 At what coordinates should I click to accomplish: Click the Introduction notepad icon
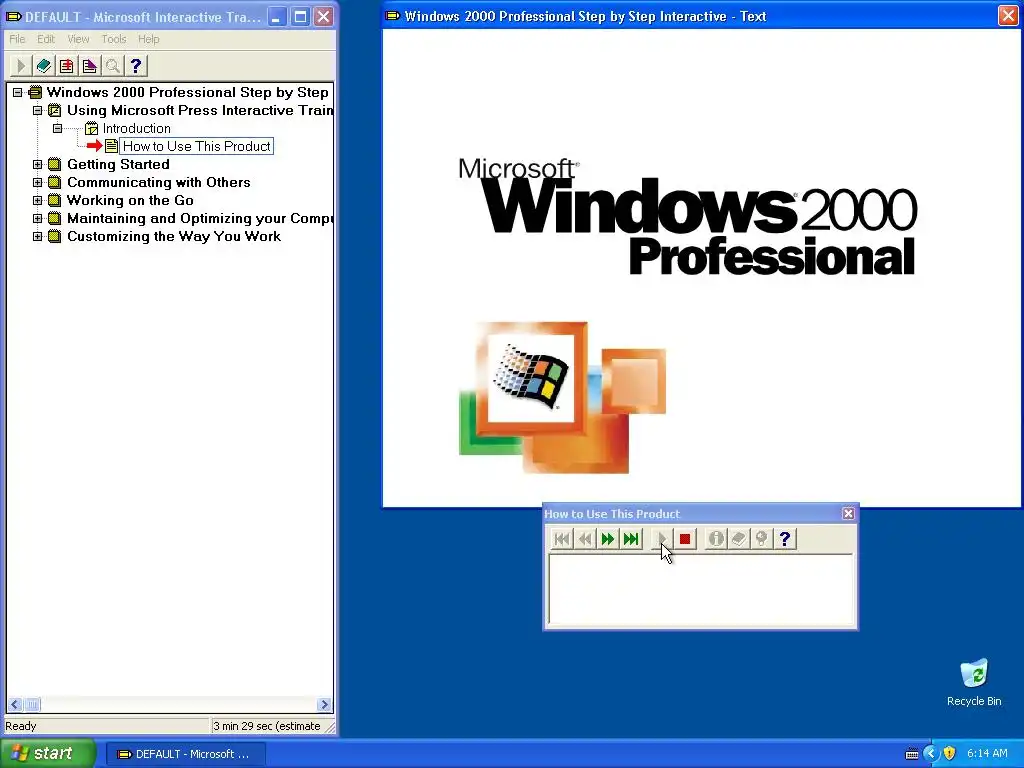pyautogui.click(x=91, y=129)
